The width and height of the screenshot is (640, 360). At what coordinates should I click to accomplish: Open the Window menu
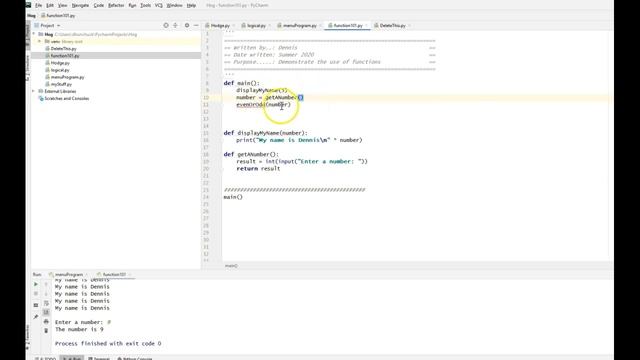174,5
